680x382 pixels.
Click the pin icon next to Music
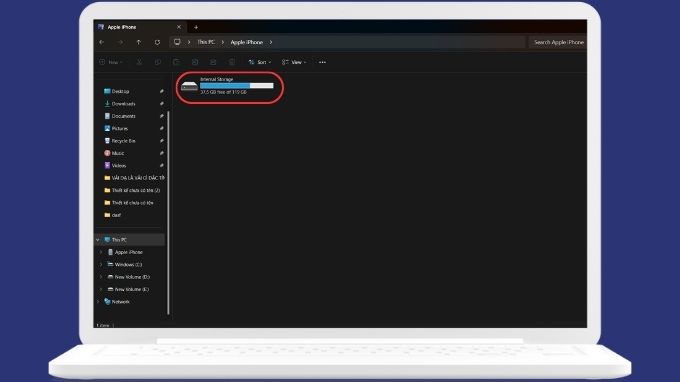click(161, 153)
